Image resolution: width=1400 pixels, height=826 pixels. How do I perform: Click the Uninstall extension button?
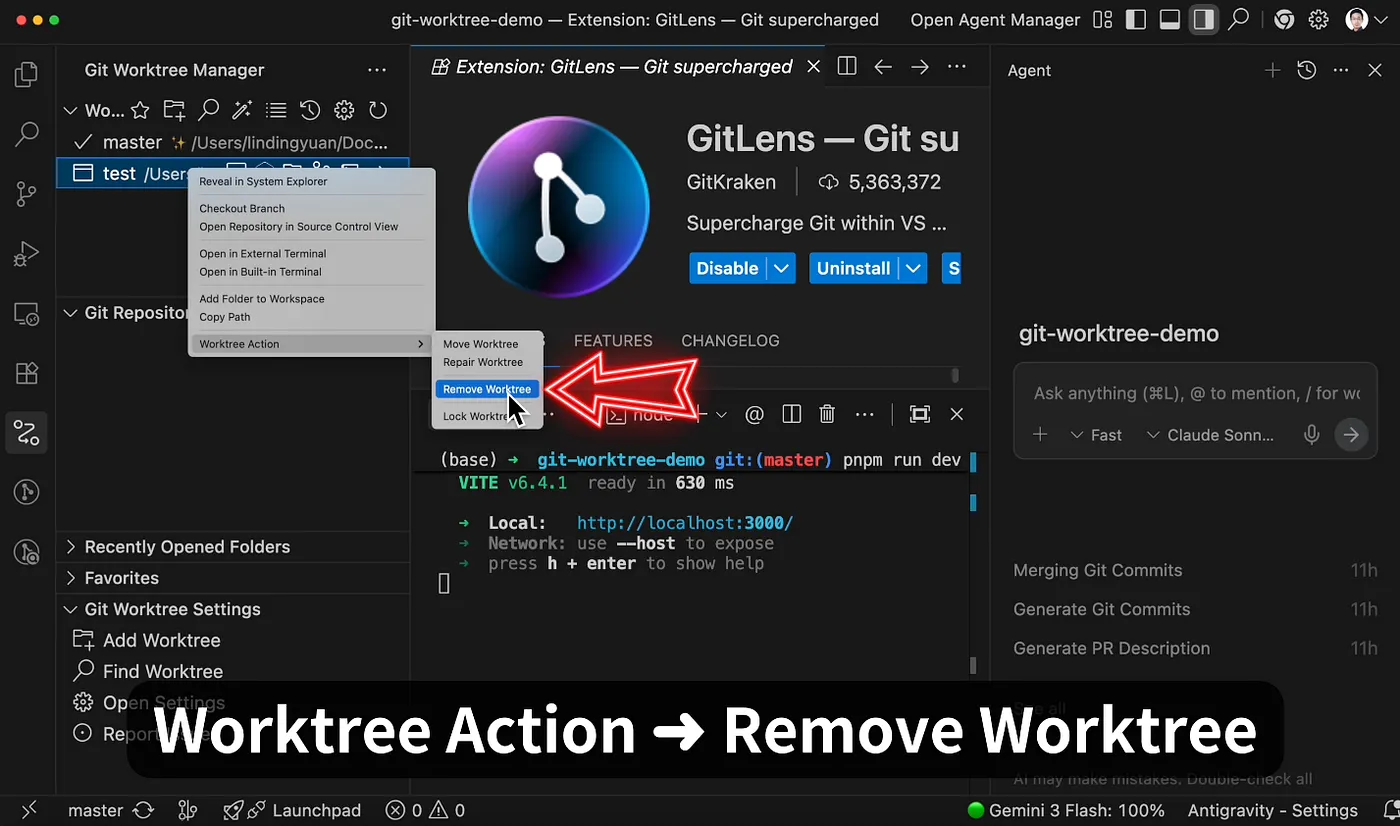853,268
